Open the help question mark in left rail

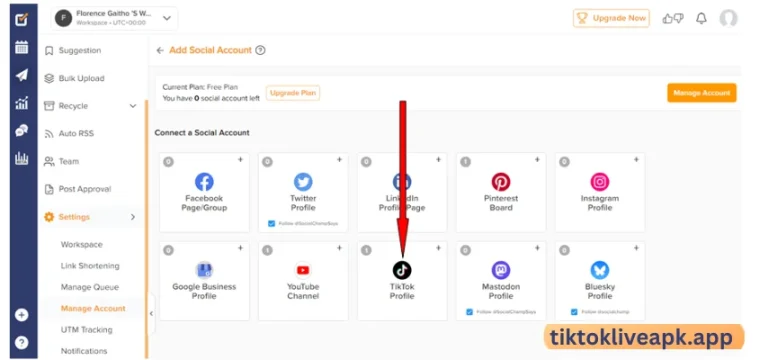[x=22, y=342]
